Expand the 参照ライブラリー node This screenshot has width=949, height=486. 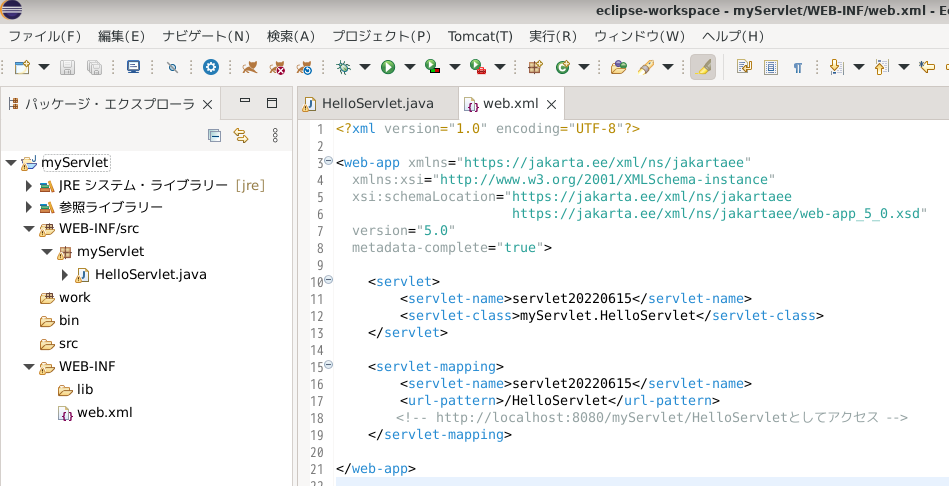(x=28, y=208)
